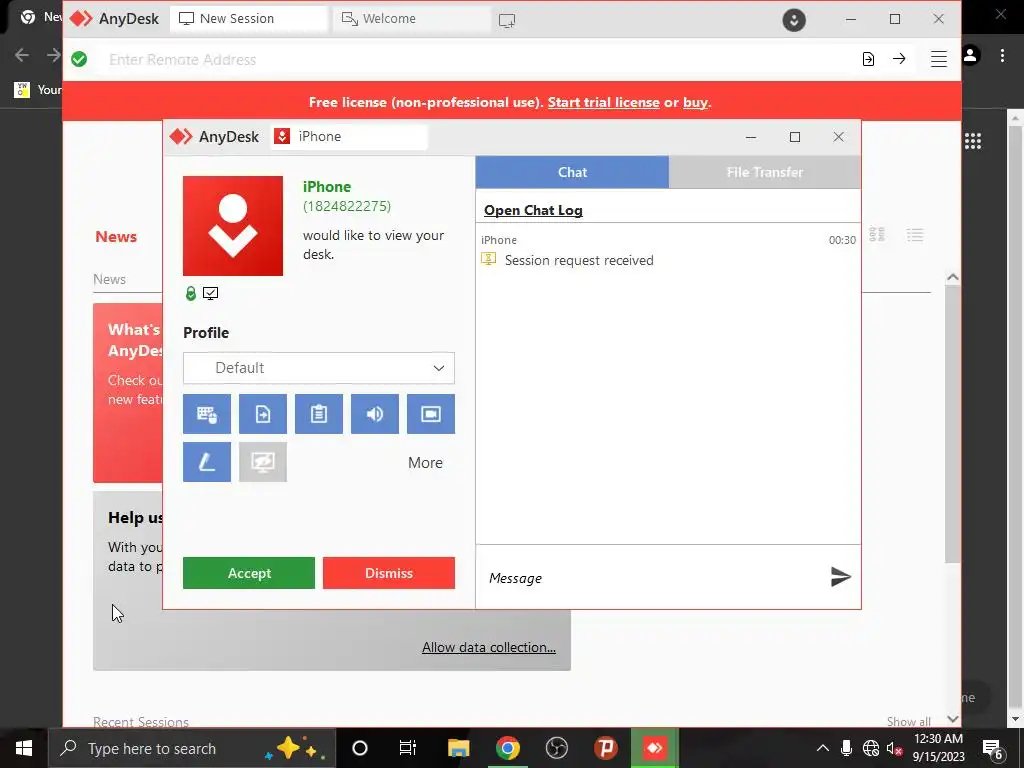This screenshot has width=1024, height=768.
Task: Select the New Session tab
Action: [248, 19]
